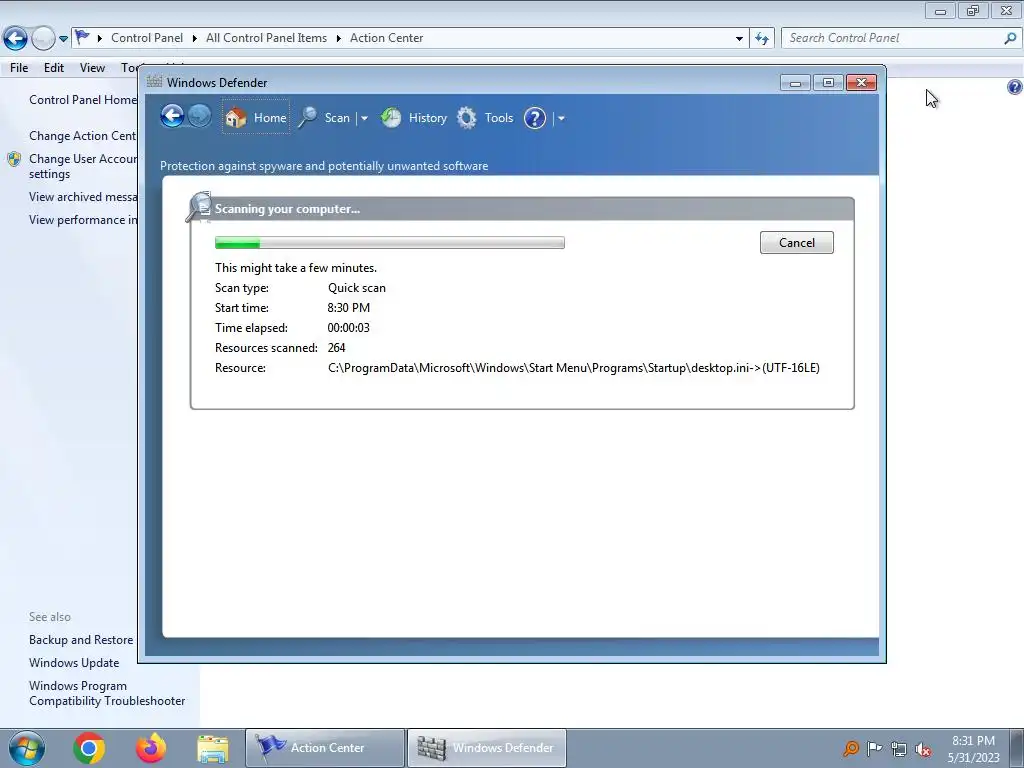Switch to Windows Defender taskbar button

(x=487, y=748)
